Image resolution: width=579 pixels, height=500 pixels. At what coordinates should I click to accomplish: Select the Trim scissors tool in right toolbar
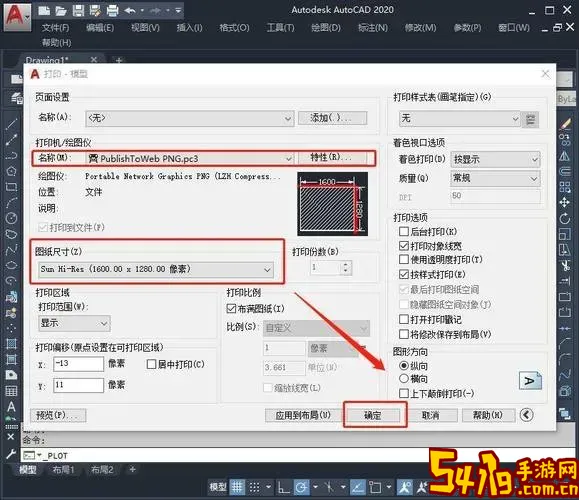[x=564, y=266]
